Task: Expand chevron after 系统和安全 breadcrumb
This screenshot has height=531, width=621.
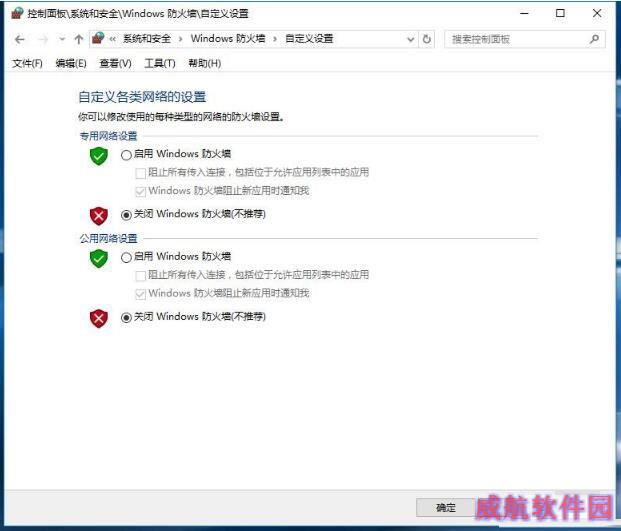Action: point(181,39)
